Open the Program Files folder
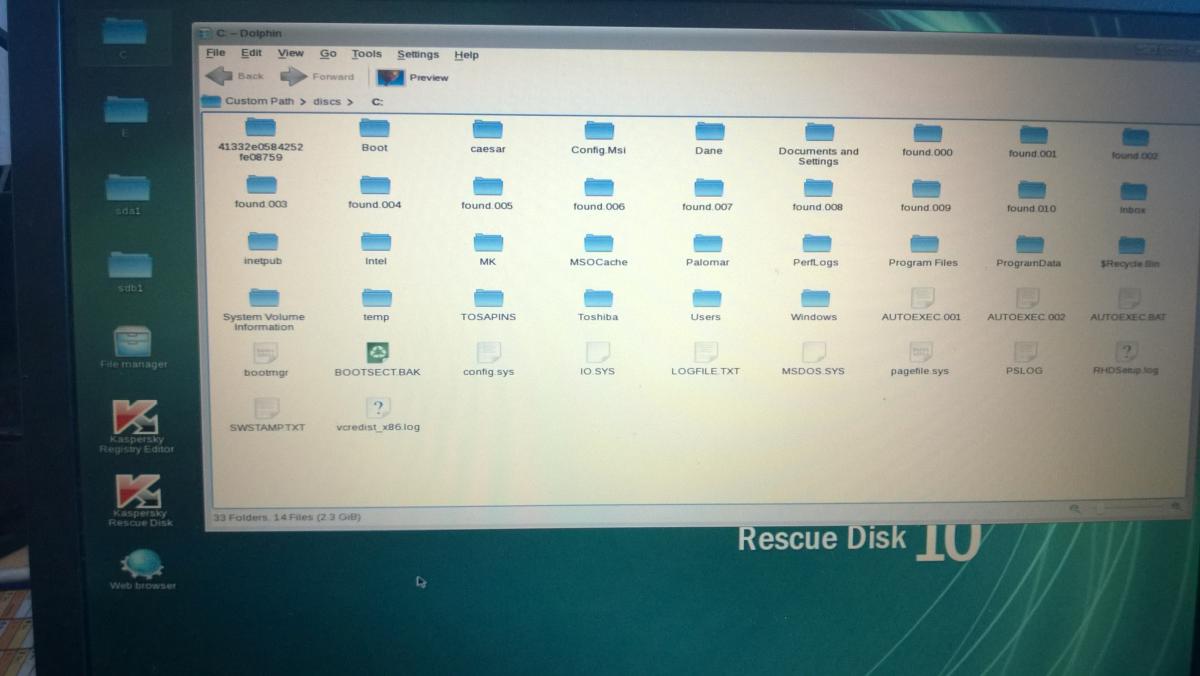 [x=923, y=251]
